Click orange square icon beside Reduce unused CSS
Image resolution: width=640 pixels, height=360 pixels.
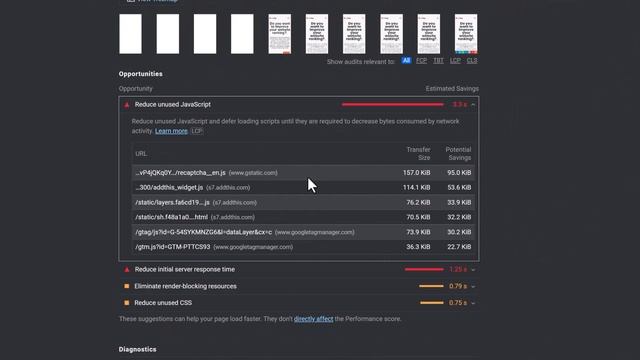(127, 303)
